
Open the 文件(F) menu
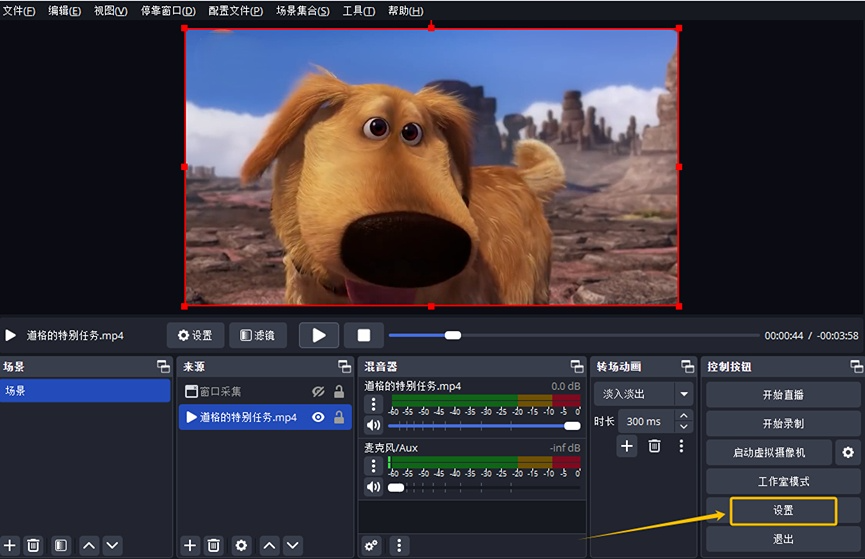(19, 10)
